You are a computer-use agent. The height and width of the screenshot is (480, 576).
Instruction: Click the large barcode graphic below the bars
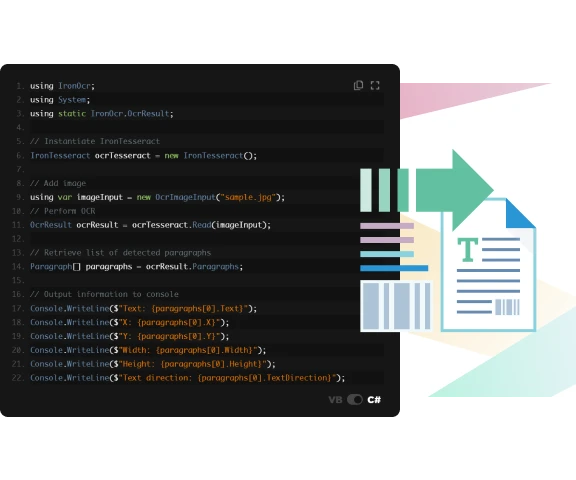point(396,306)
